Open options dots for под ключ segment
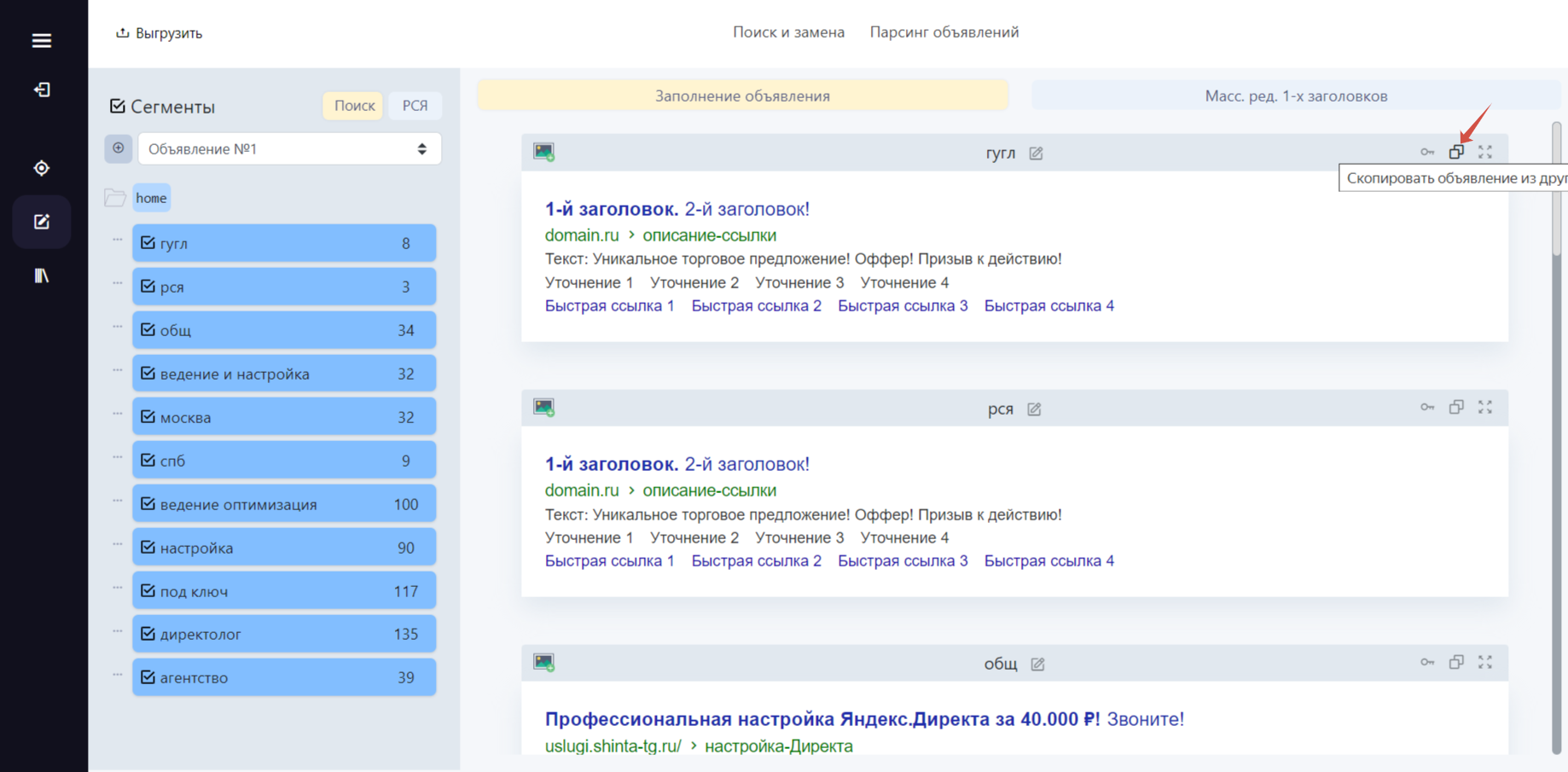 pyautogui.click(x=118, y=588)
